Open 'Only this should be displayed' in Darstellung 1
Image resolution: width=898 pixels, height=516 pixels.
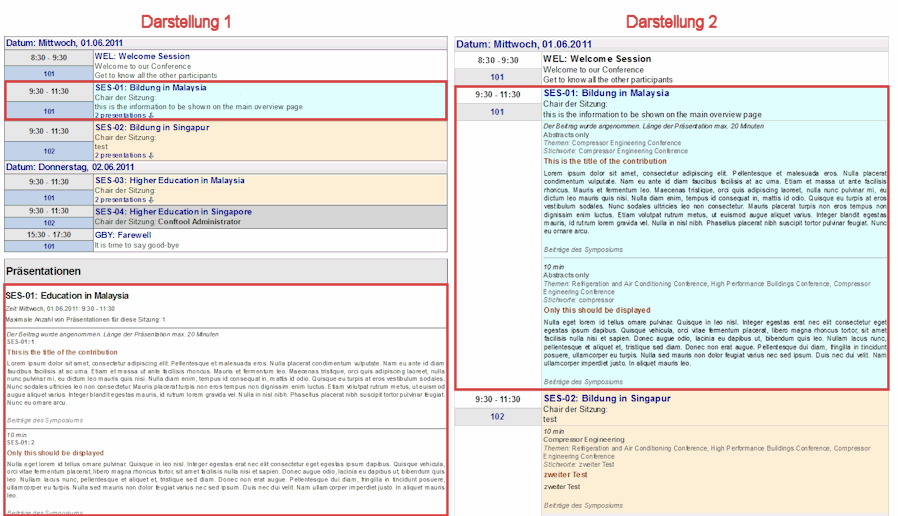pos(56,452)
